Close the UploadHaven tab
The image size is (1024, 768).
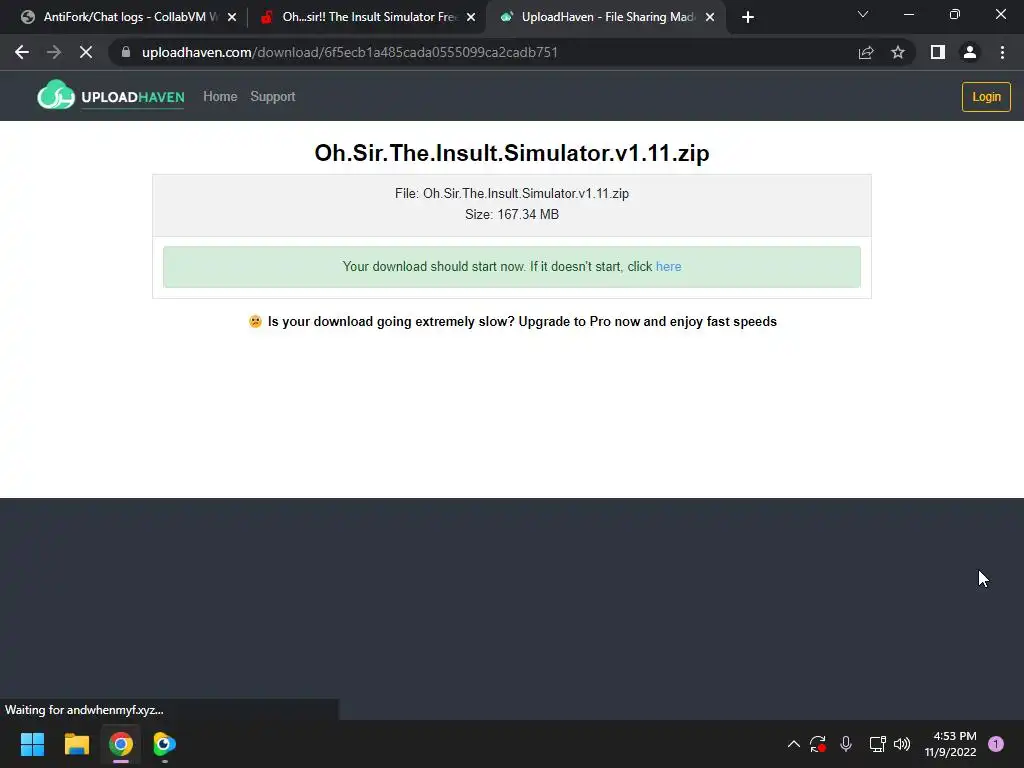point(710,17)
